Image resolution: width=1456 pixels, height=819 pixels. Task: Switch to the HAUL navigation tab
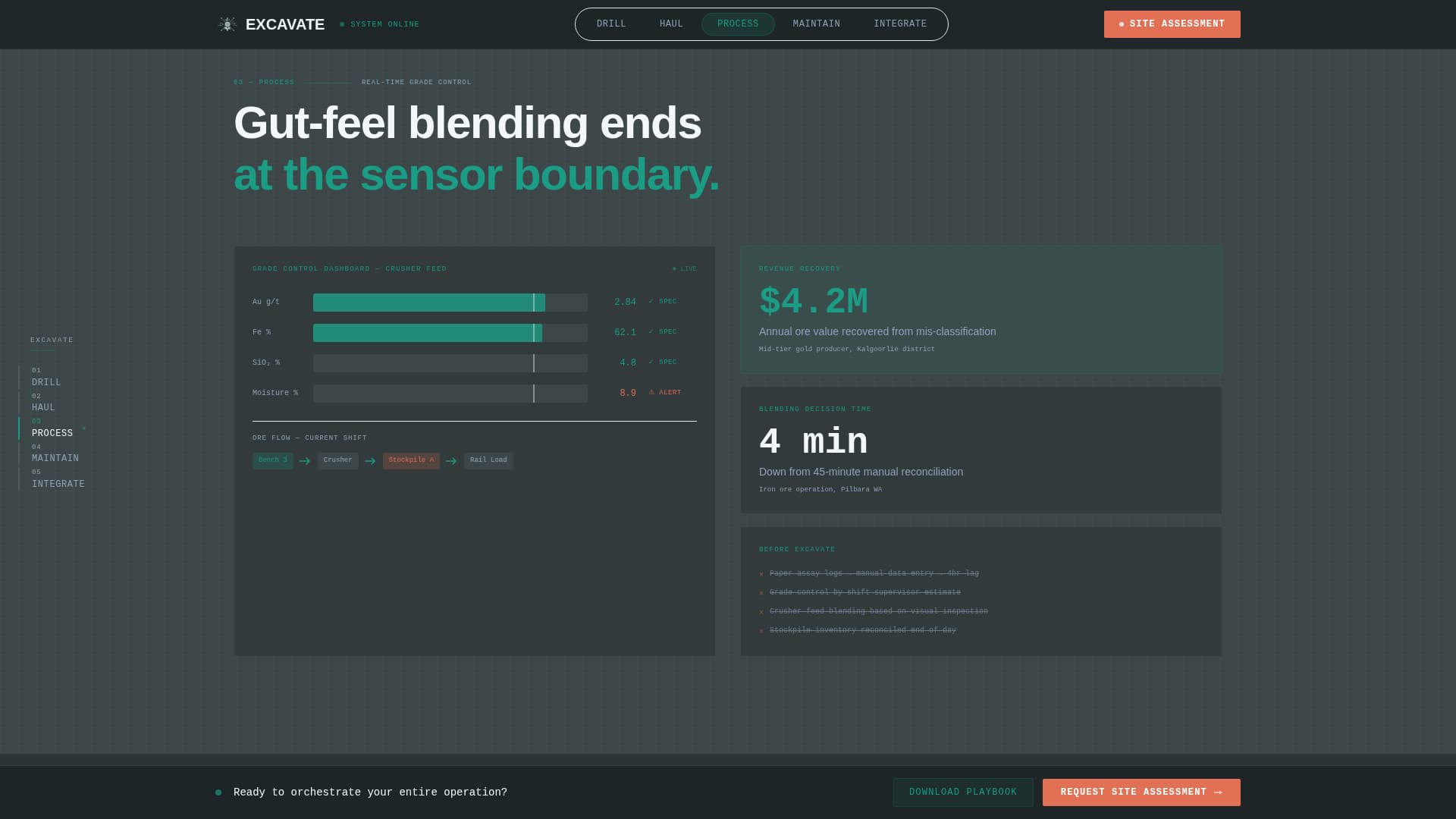[670, 24]
